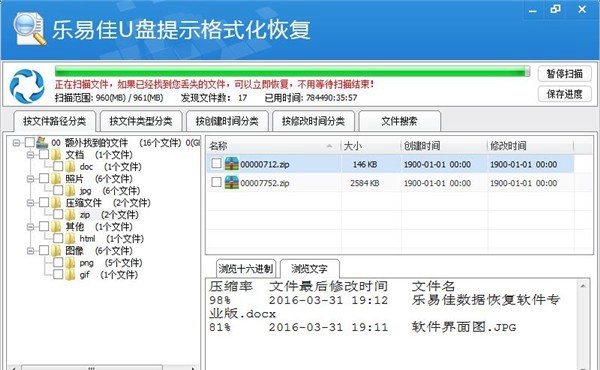Click the doc folder icon
Viewport: 600px width, 370px height.
coord(70,167)
